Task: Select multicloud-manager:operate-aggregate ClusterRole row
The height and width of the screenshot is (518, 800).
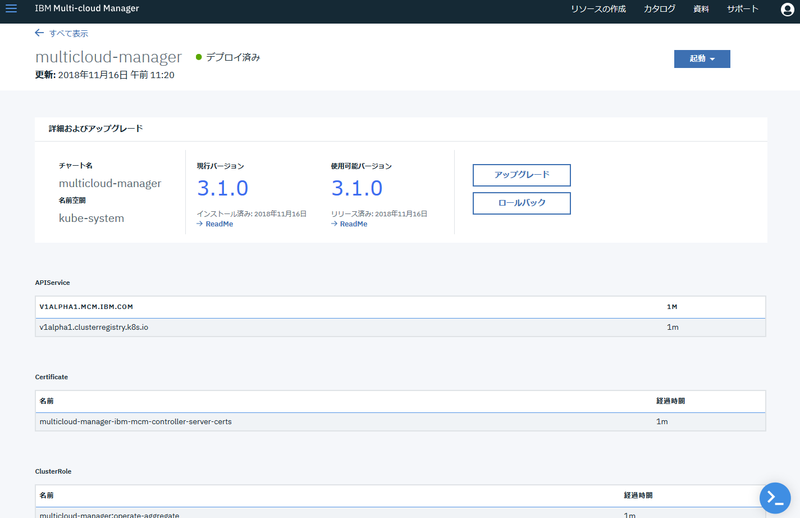Action: [x=400, y=513]
